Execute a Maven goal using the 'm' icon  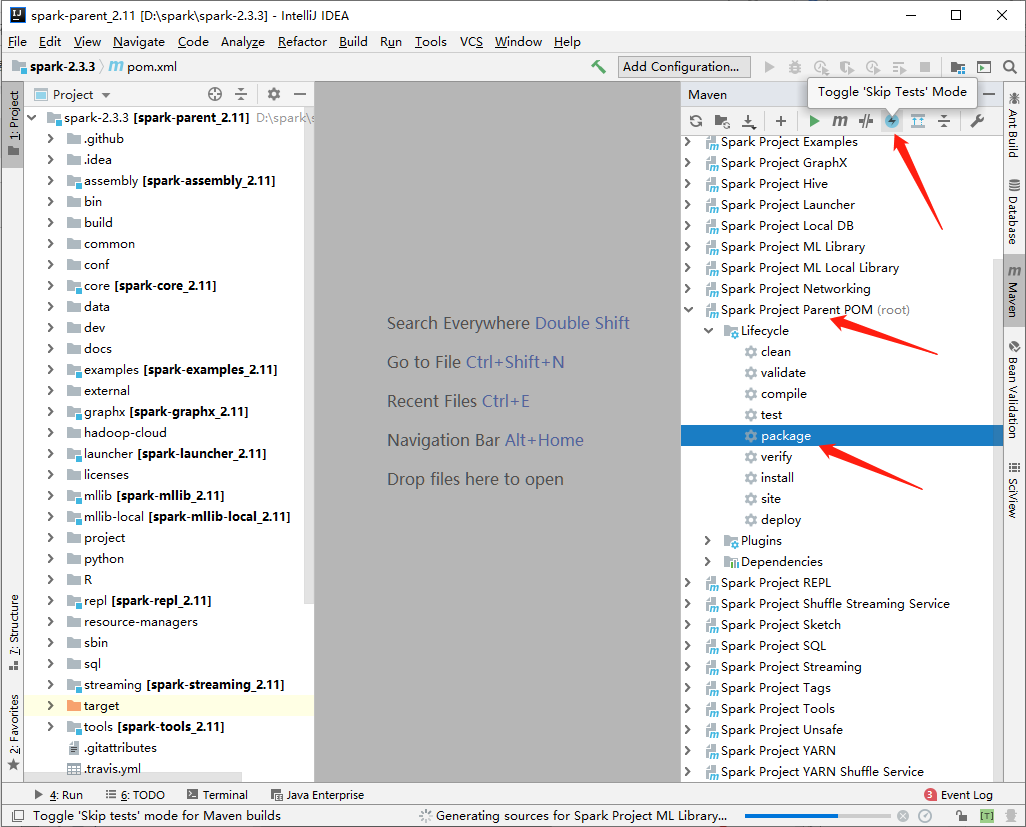840,120
